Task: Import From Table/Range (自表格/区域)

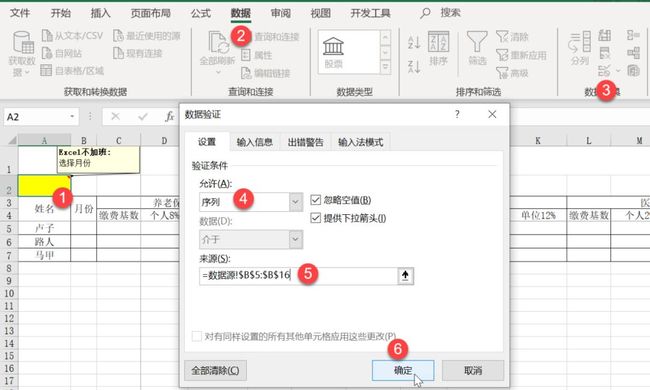Action: 72,70
